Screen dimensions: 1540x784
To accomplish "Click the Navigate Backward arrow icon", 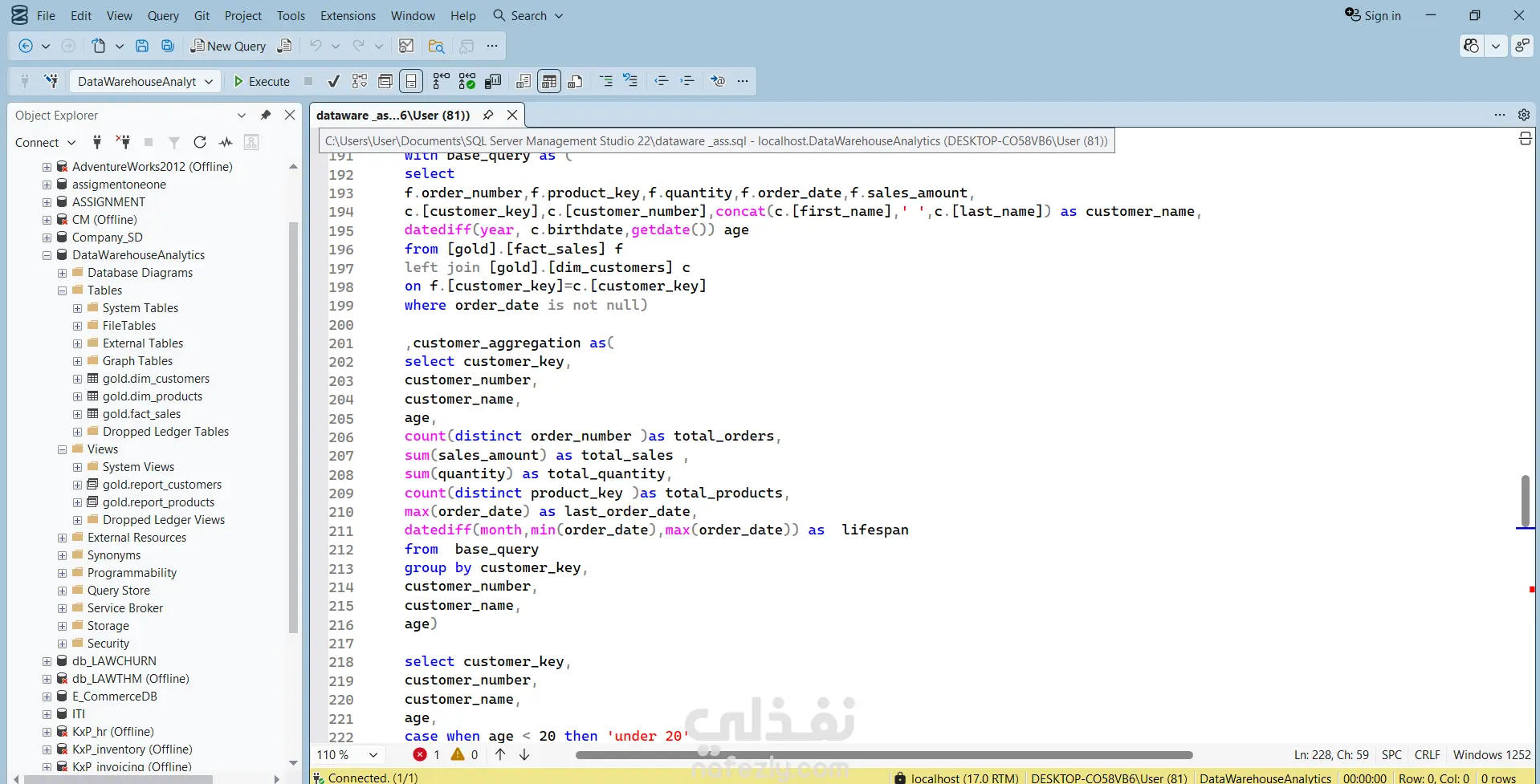I will (x=26, y=46).
